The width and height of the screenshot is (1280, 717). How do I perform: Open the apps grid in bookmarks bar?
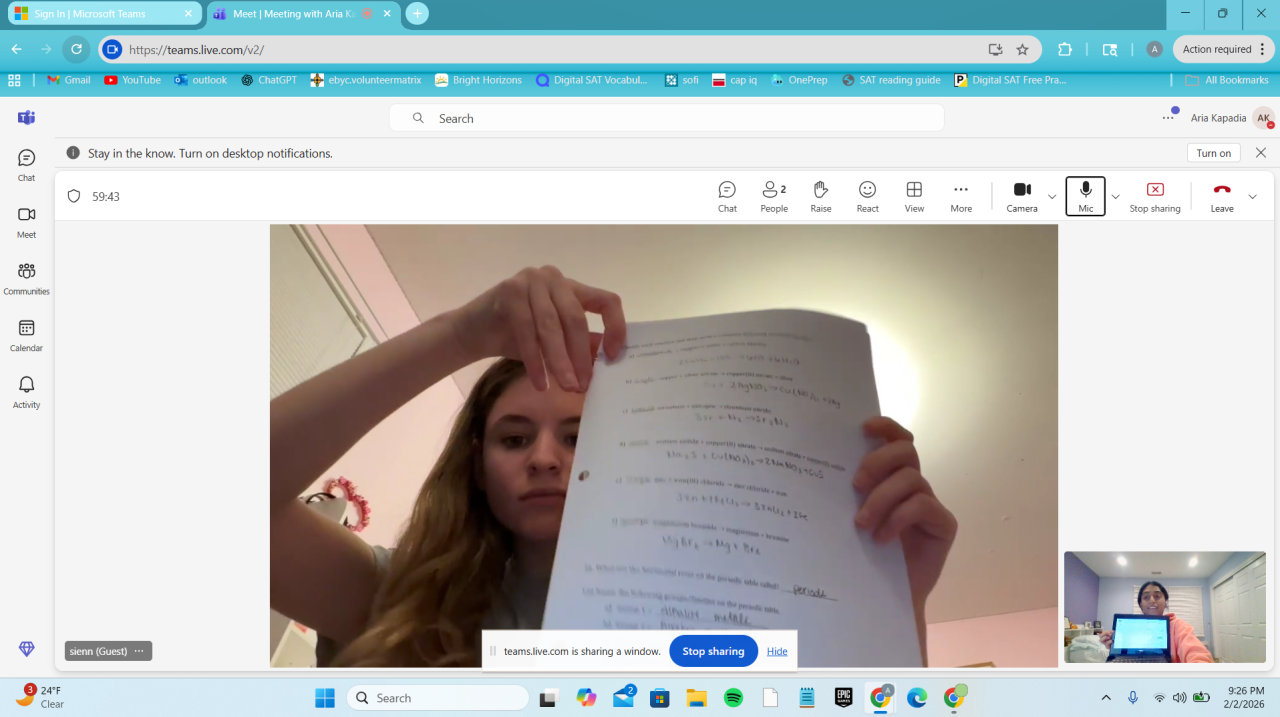[14, 80]
